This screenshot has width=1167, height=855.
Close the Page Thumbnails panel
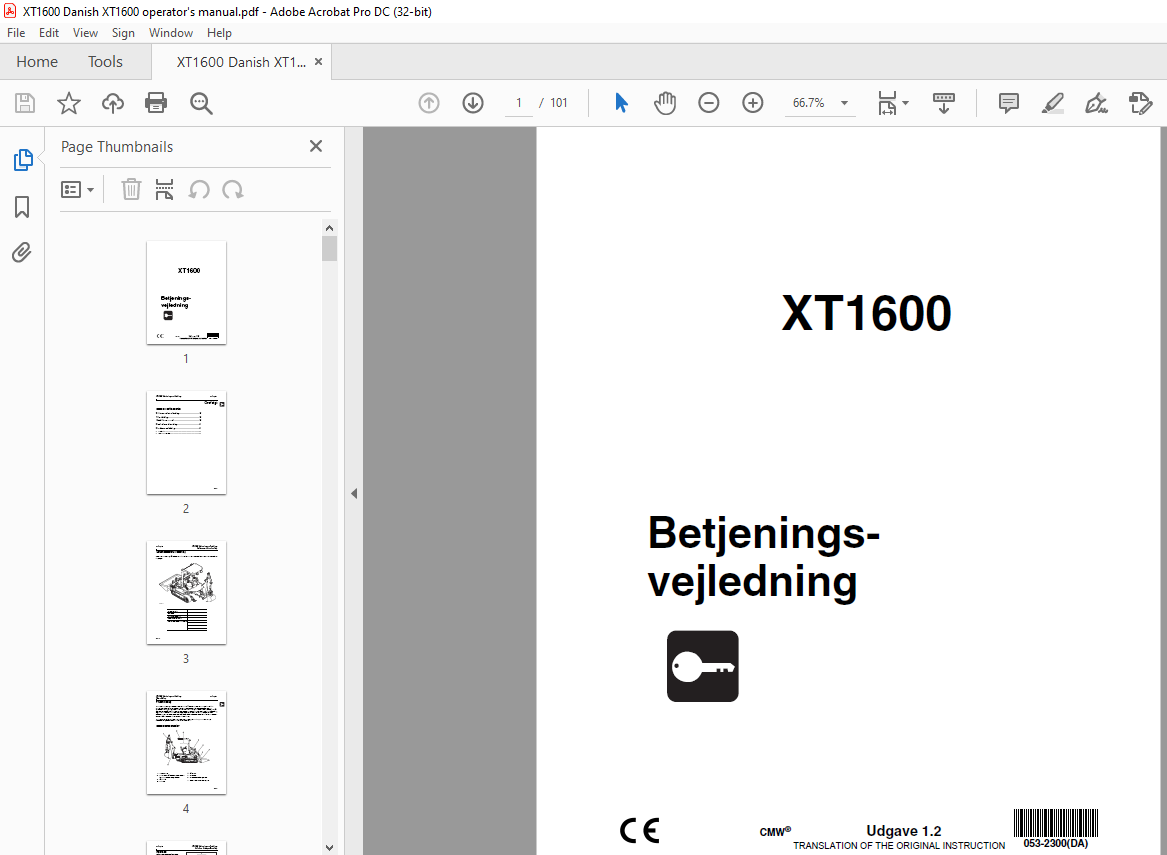click(316, 146)
